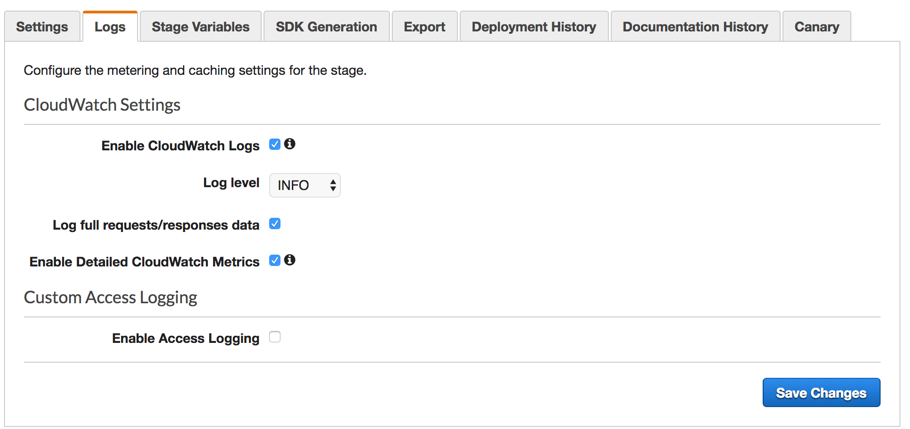Screen dimensions: 910x429
Task: Select the Logs tab
Action: coord(110,27)
